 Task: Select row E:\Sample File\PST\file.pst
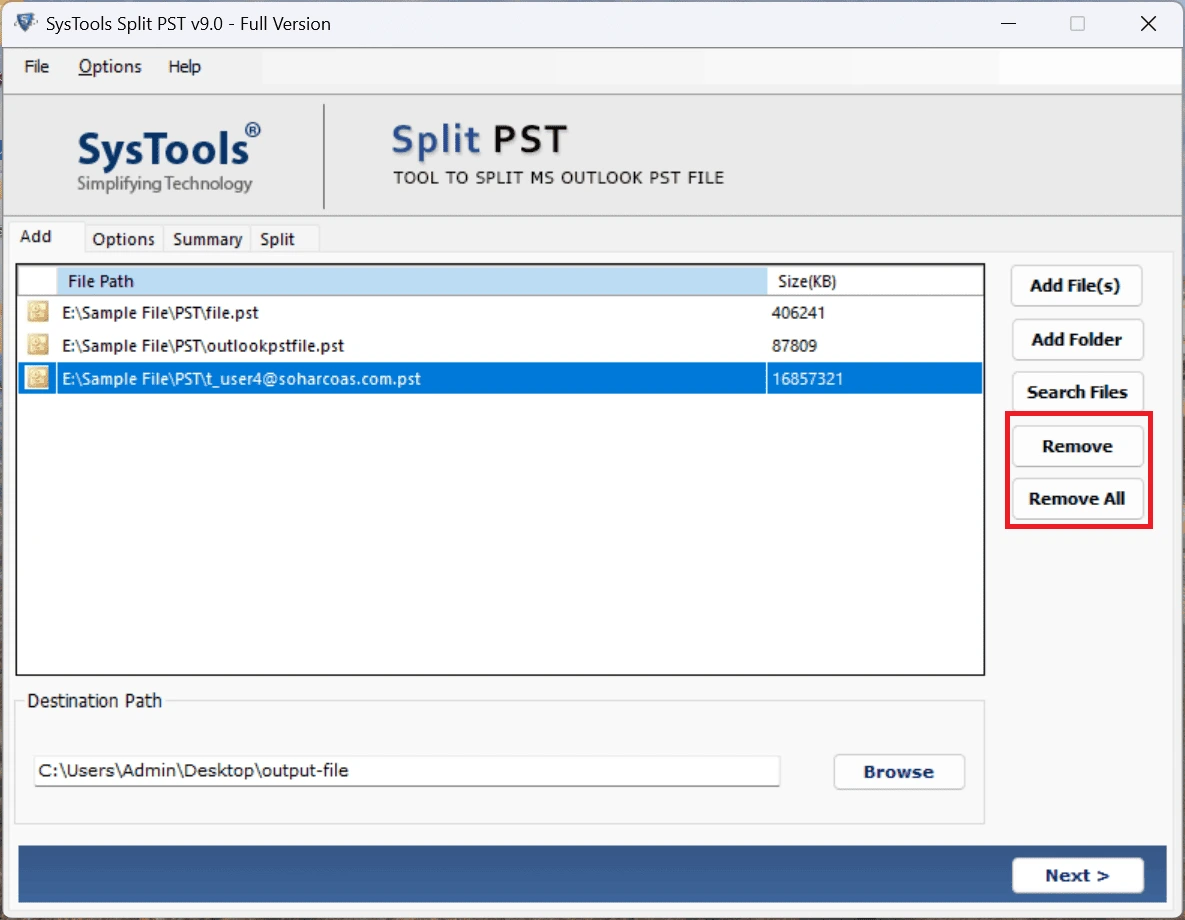pyautogui.click(x=500, y=312)
